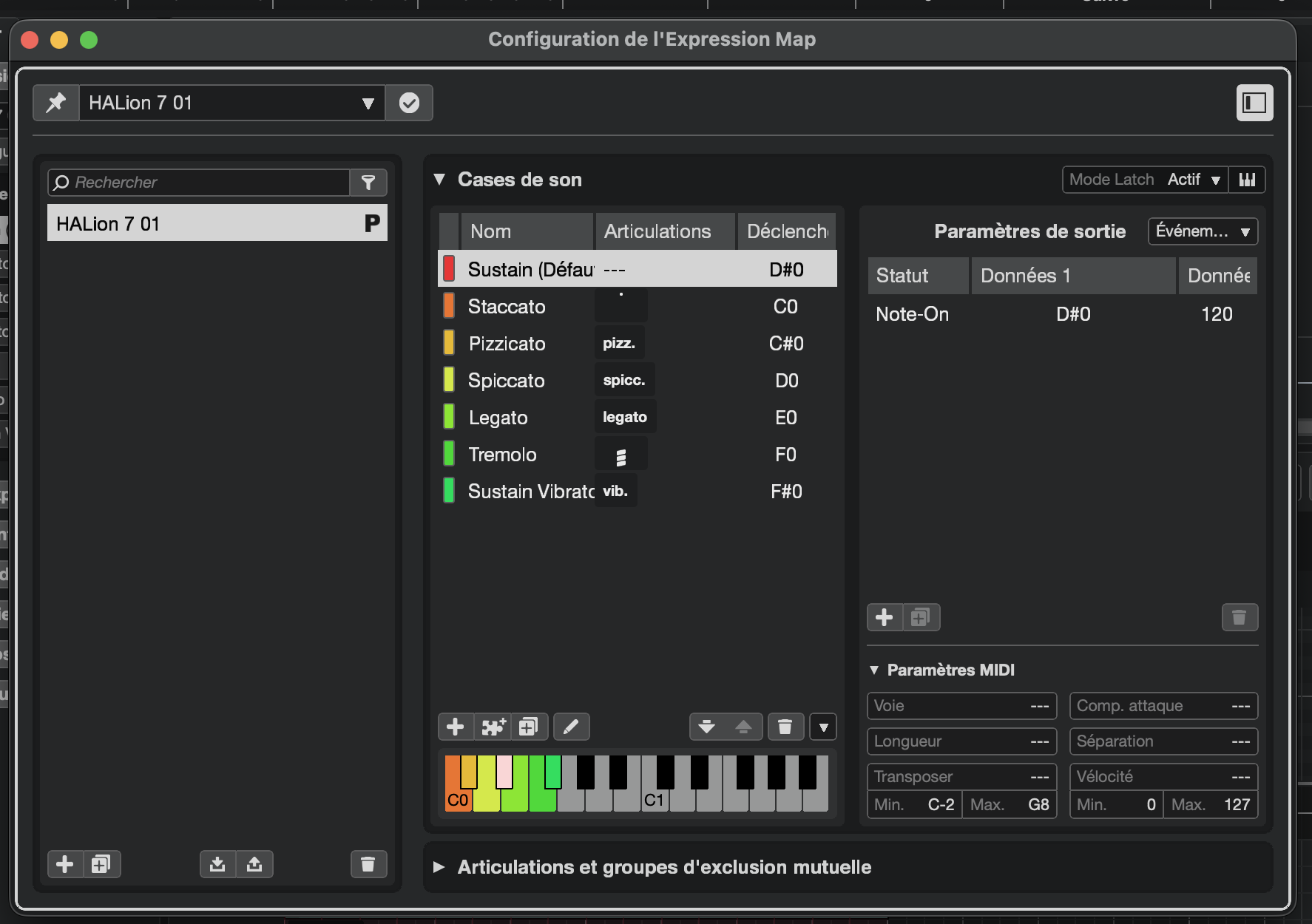Add a new sound slot with plus
This screenshot has height=924, width=1312.
coord(455,727)
